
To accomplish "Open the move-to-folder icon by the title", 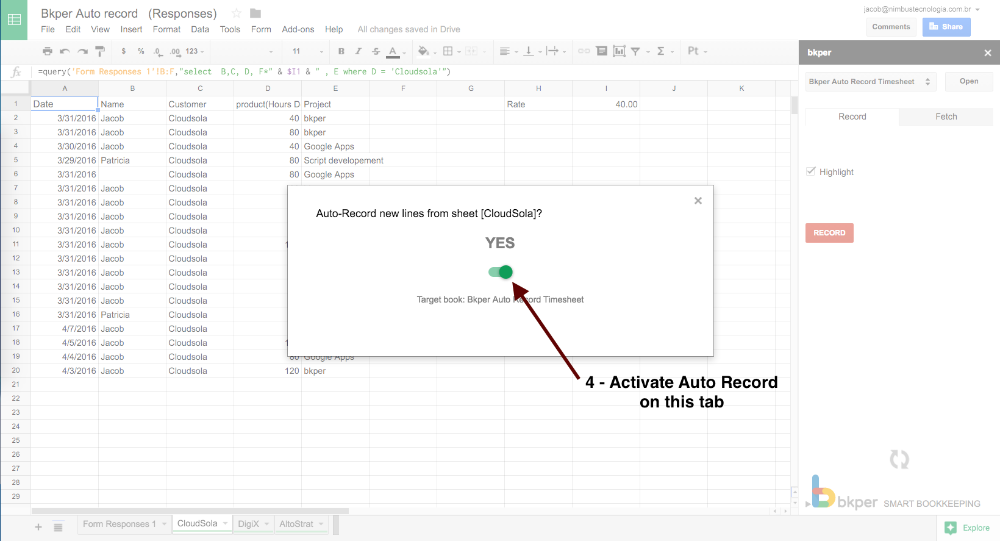I will point(255,13).
